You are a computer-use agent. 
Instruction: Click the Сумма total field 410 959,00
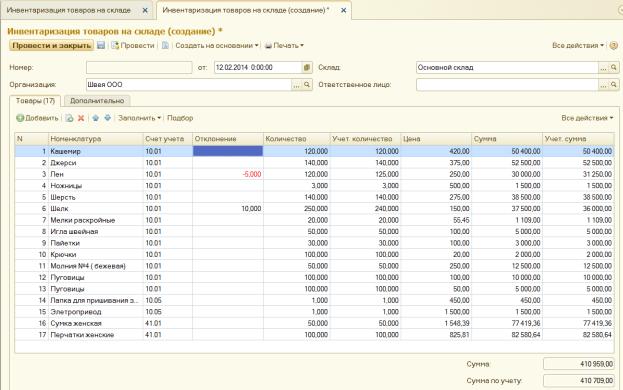pos(578,364)
